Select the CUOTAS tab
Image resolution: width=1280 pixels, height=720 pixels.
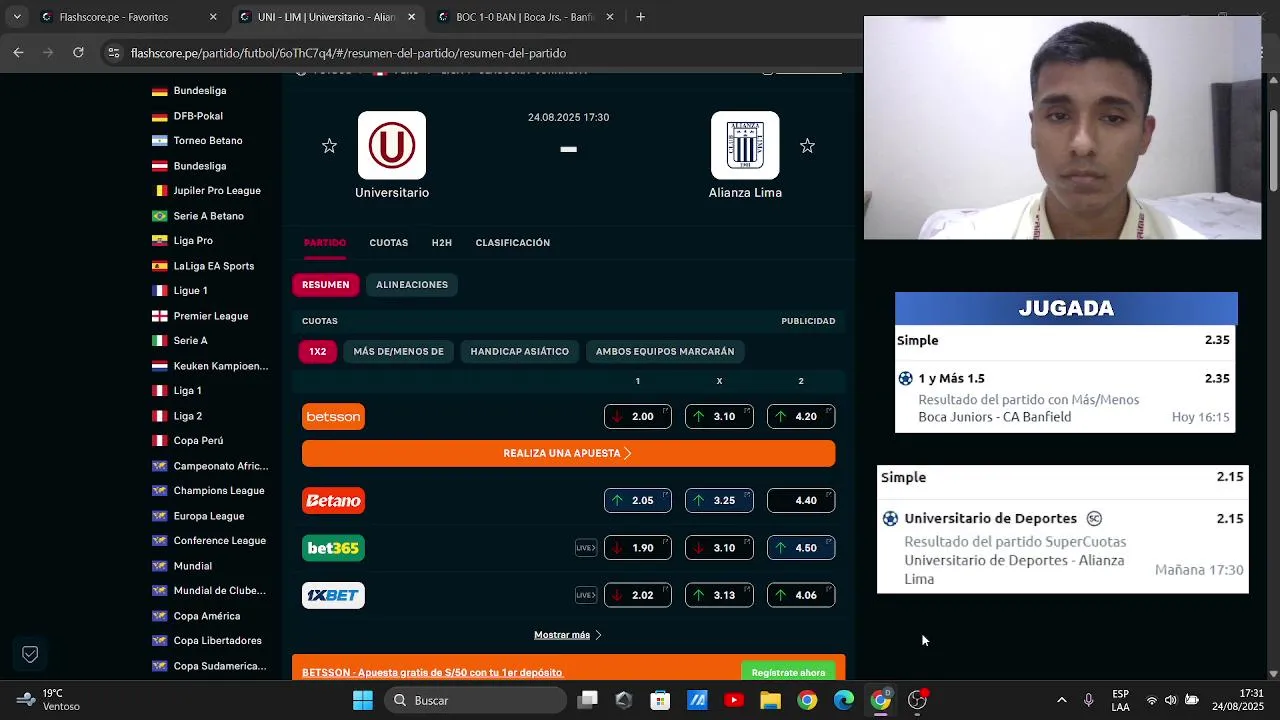(389, 243)
